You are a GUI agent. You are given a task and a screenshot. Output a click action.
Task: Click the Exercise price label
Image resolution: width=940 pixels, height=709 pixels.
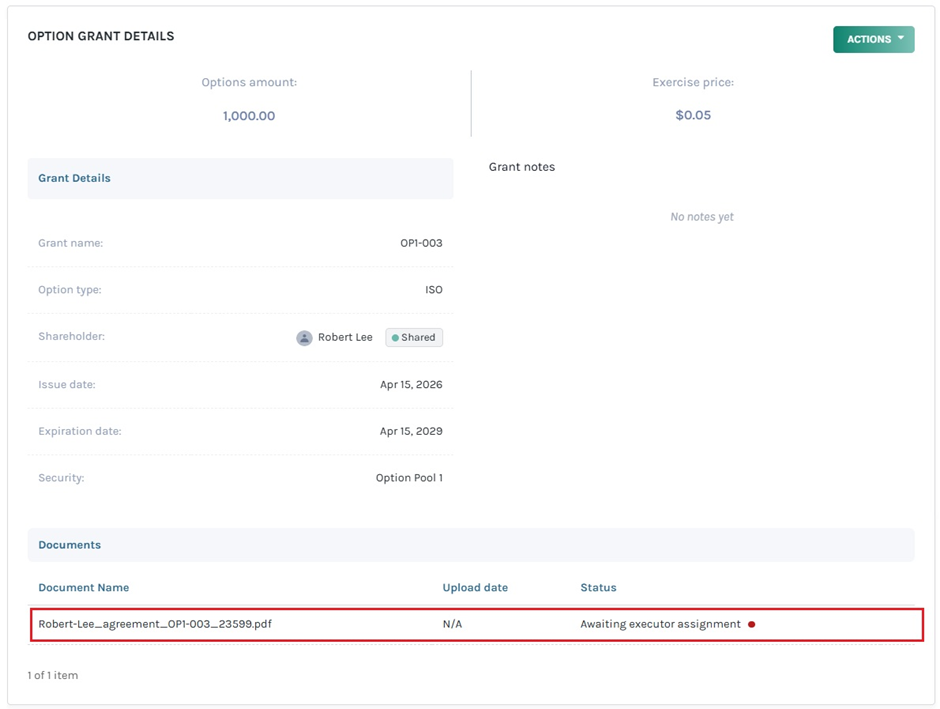tap(693, 82)
